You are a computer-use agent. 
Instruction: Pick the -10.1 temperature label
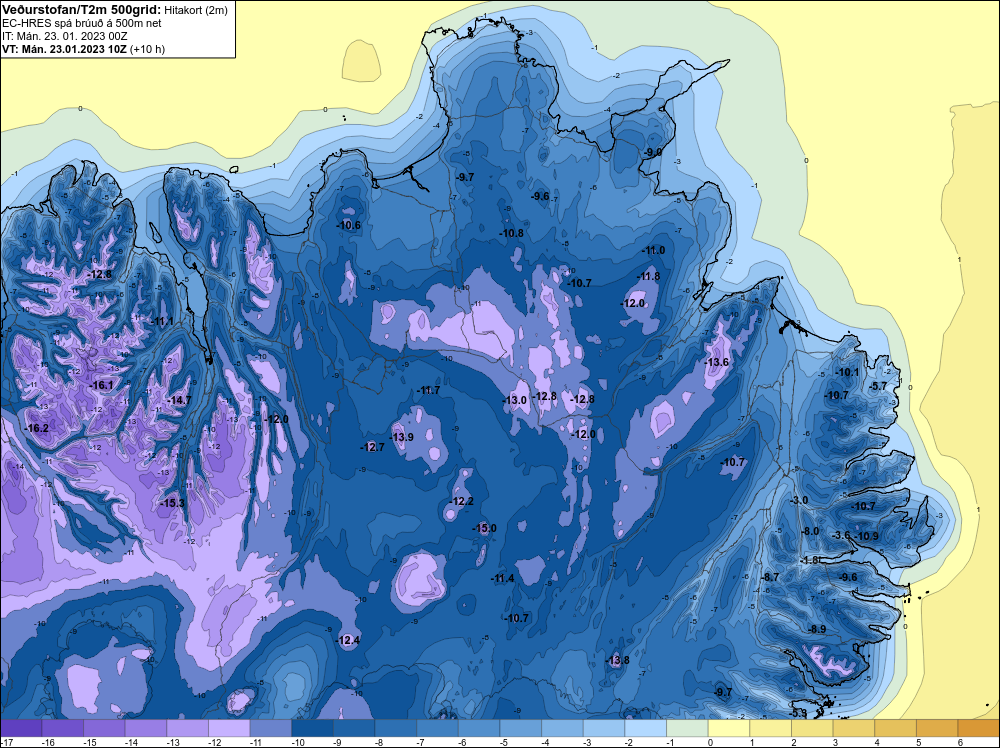click(x=847, y=372)
